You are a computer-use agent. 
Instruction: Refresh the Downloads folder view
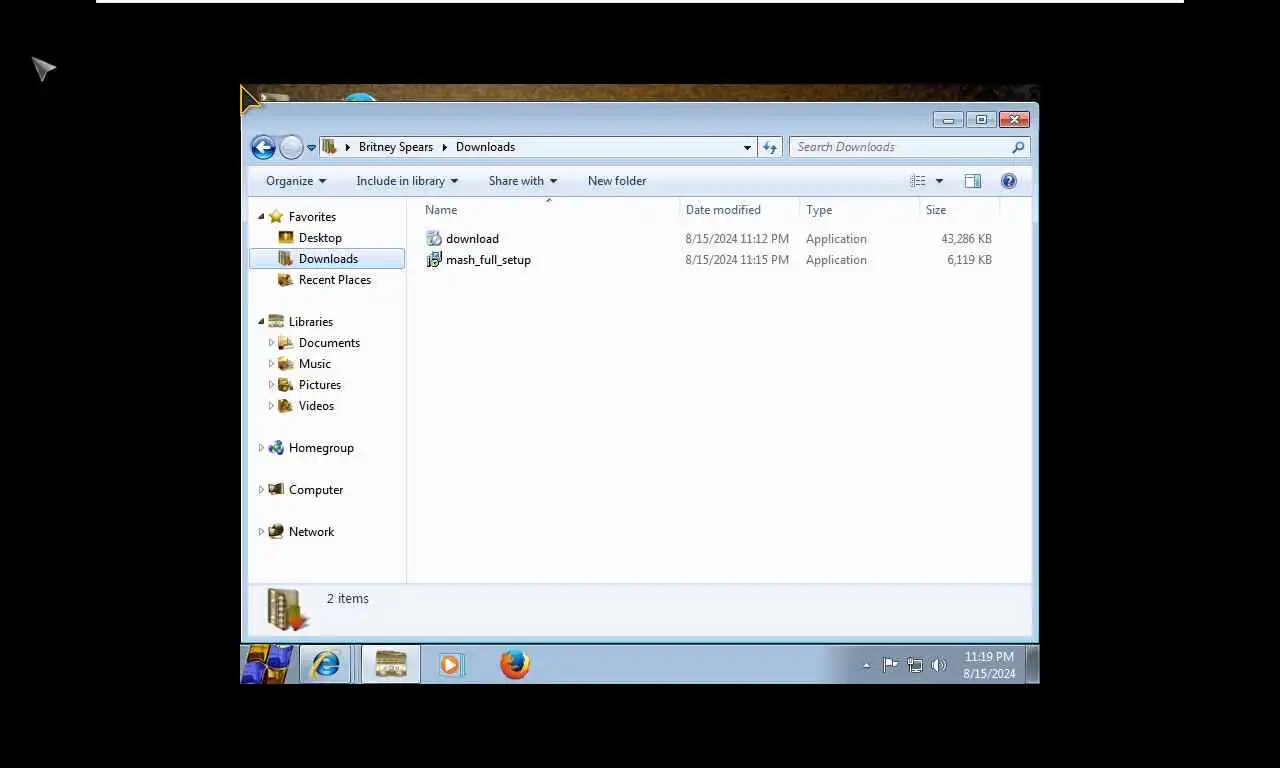[x=770, y=147]
